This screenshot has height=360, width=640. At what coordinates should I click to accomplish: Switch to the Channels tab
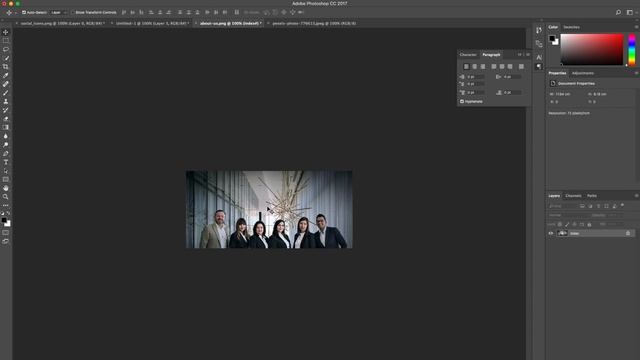(573, 196)
